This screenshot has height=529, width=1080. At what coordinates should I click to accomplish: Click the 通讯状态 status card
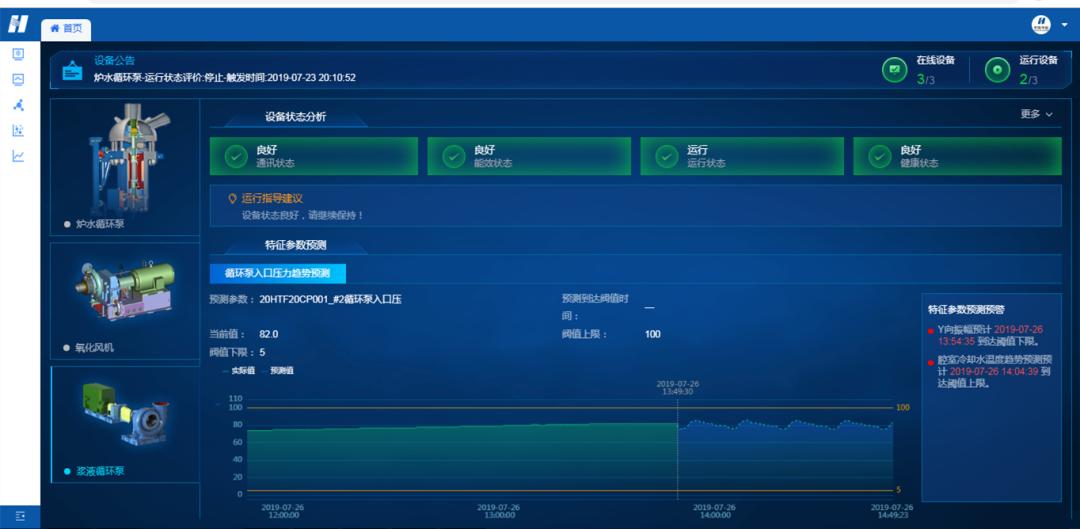coord(313,156)
